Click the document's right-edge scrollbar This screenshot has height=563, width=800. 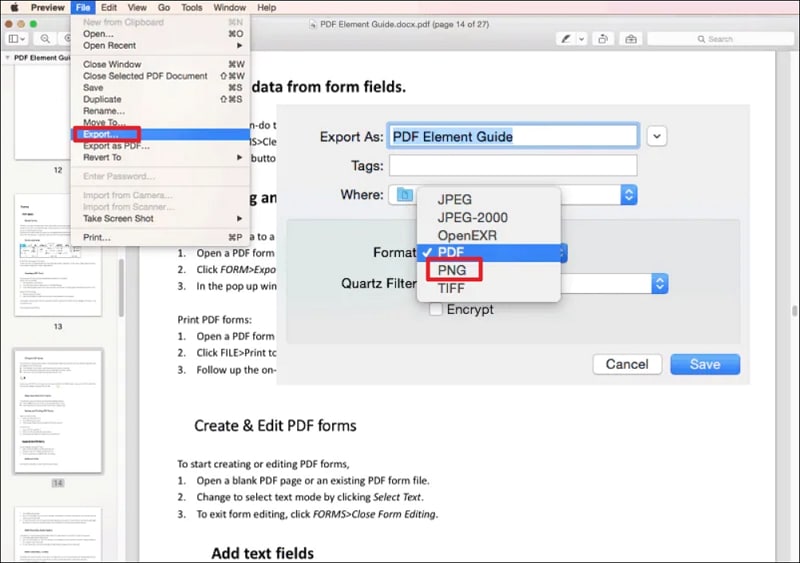[794, 311]
